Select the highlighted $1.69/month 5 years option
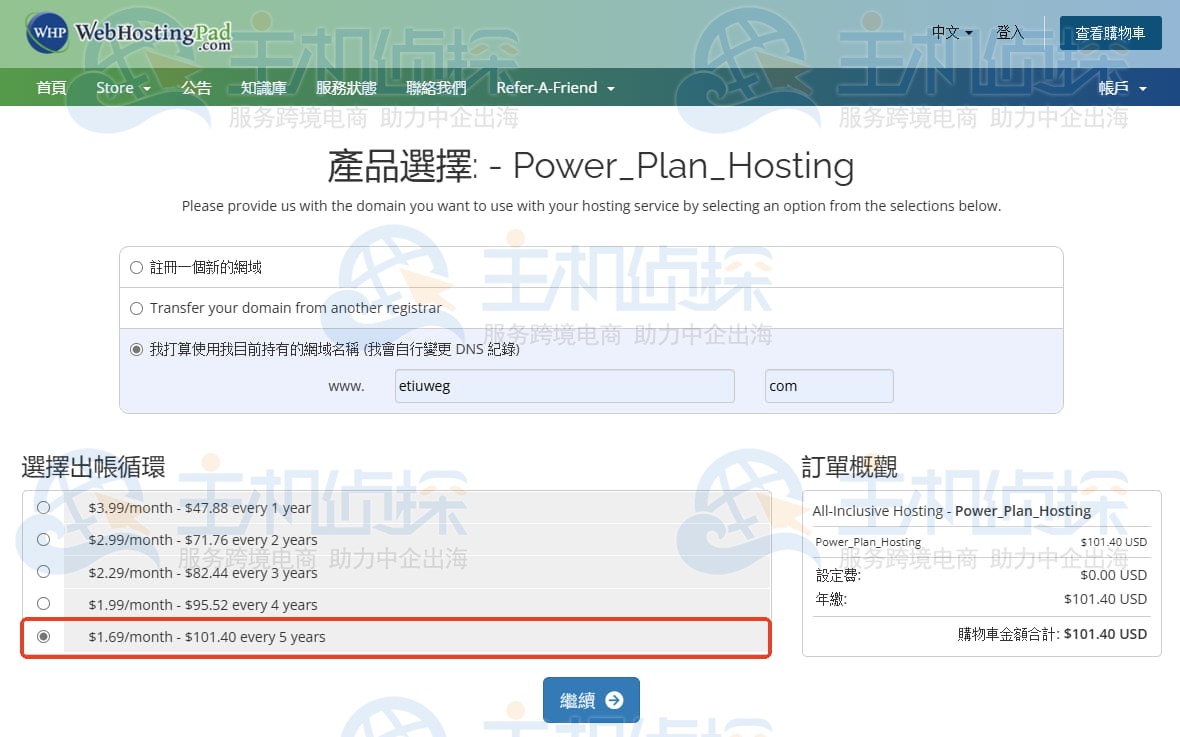Viewport: 1180px width, 737px height. pyautogui.click(x=43, y=636)
